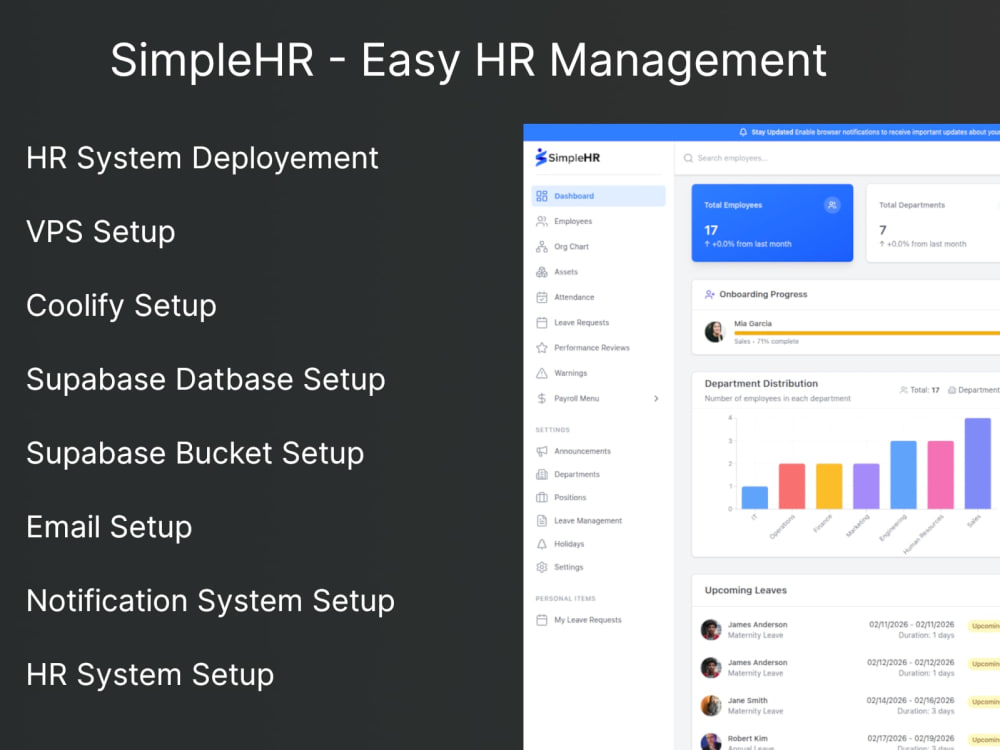Screen dimensions: 1000x750
Task: Open Announcements under Settings
Action: pyautogui.click(x=598, y=451)
